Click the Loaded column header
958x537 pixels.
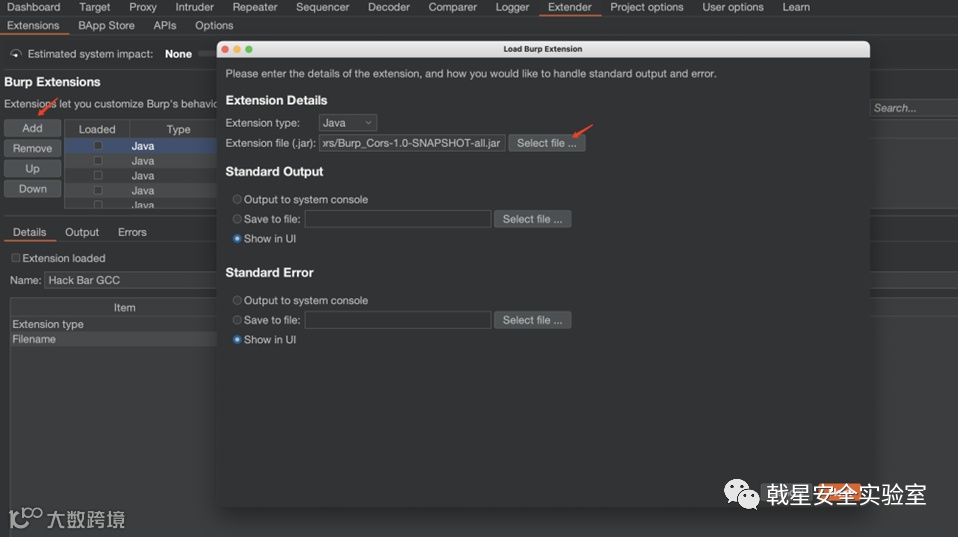click(x=97, y=130)
